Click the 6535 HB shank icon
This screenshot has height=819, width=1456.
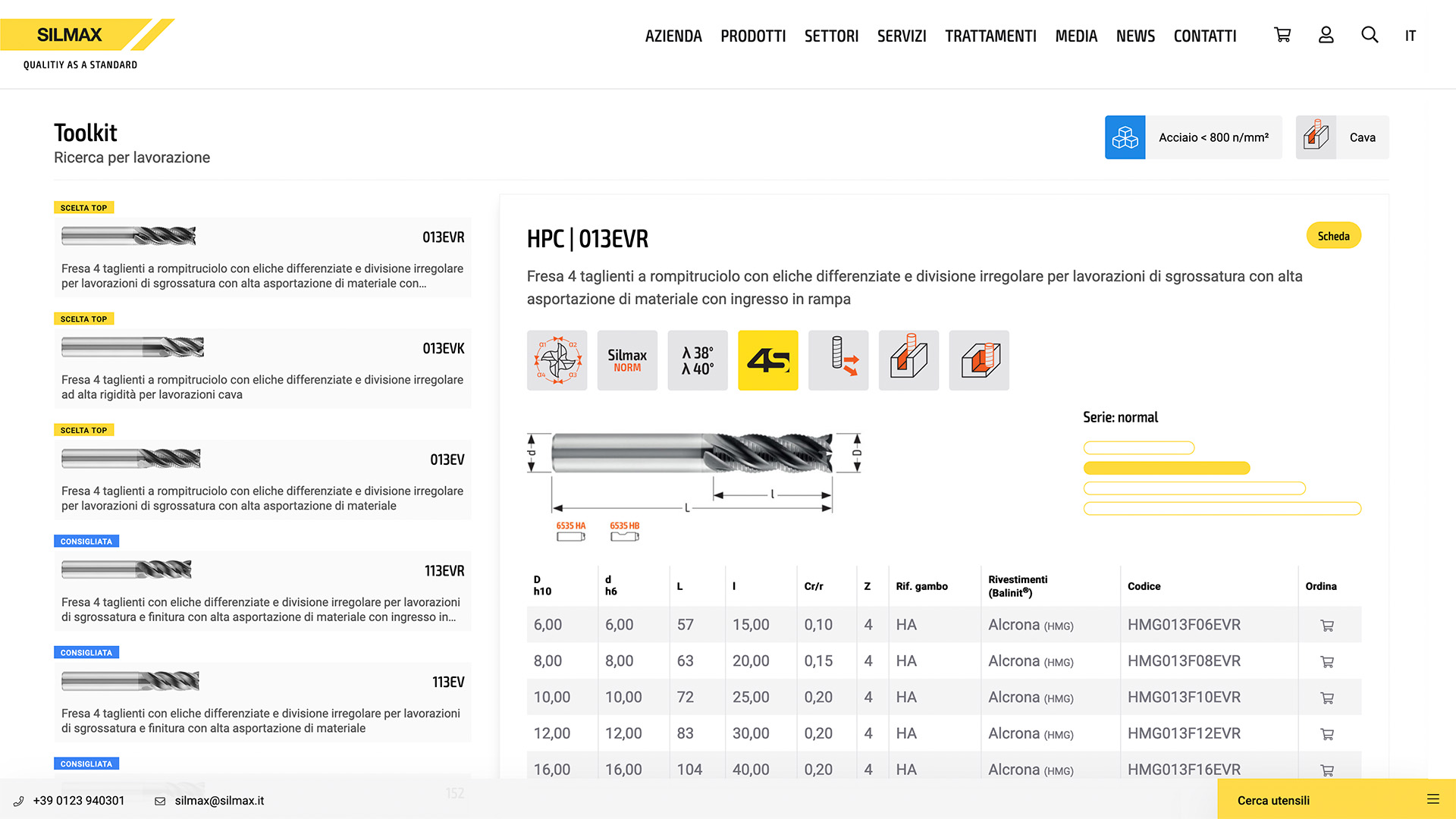(x=625, y=532)
